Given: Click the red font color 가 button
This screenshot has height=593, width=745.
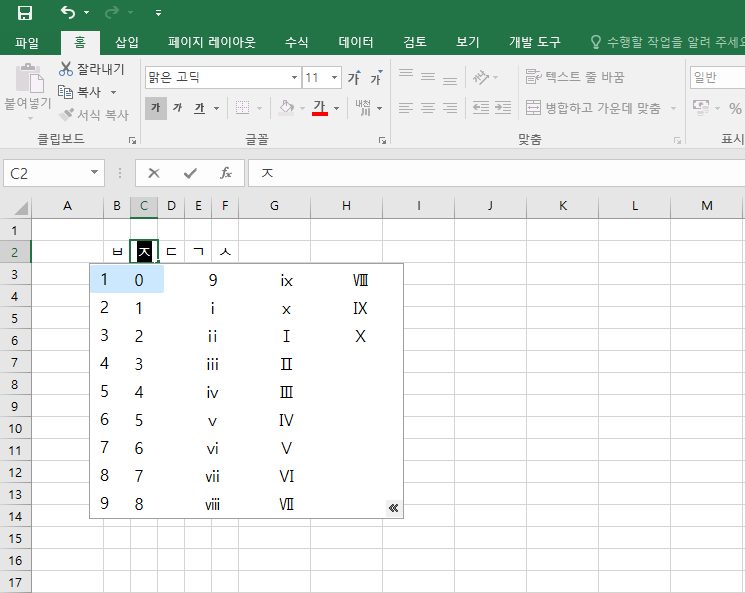Looking at the screenshot, I should 320,108.
